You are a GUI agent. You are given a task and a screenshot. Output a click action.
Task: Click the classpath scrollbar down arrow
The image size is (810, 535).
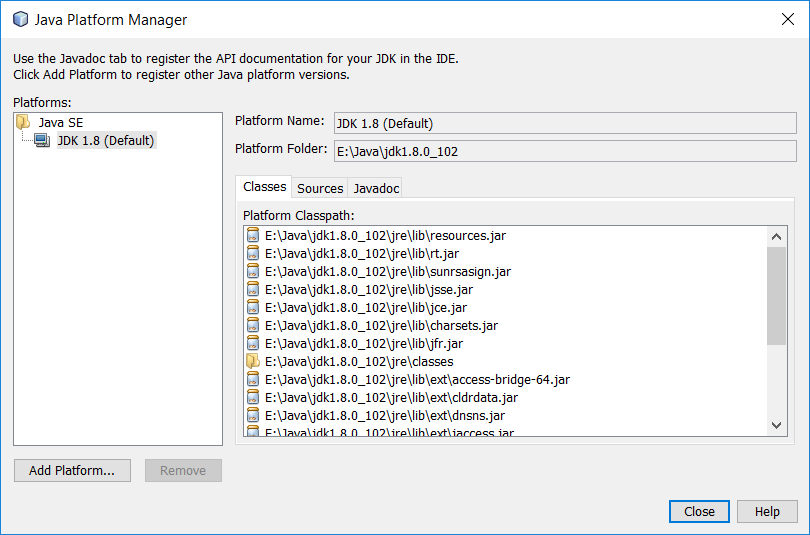point(776,425)
